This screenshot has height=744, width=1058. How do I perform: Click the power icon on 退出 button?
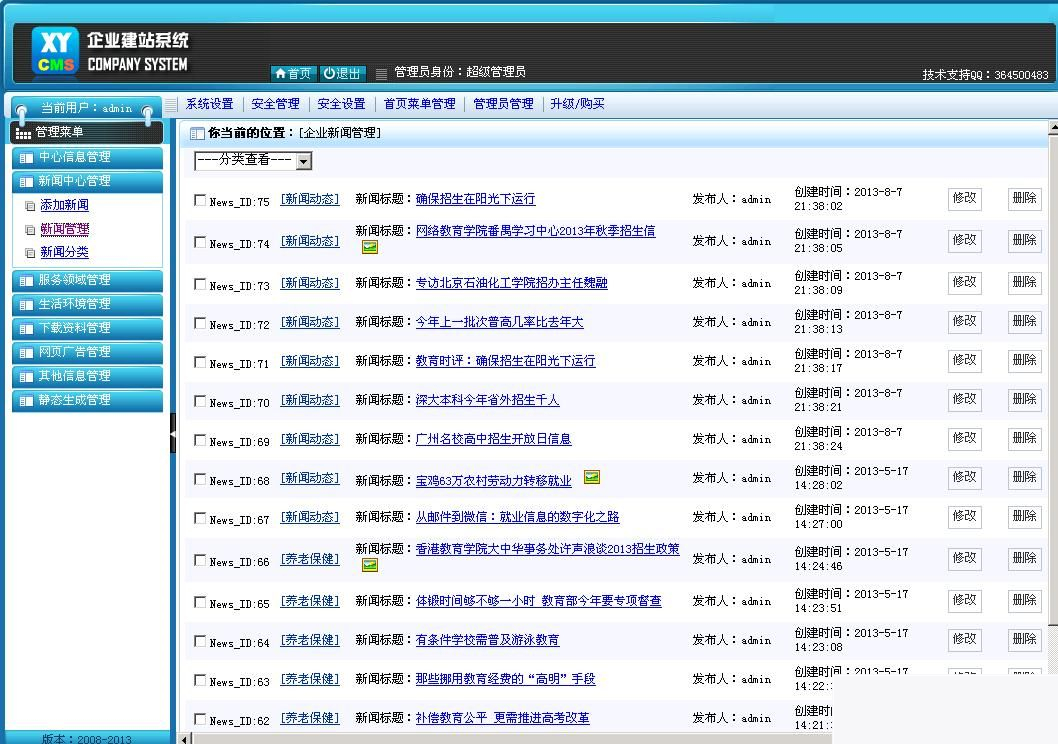pos(326,72)
